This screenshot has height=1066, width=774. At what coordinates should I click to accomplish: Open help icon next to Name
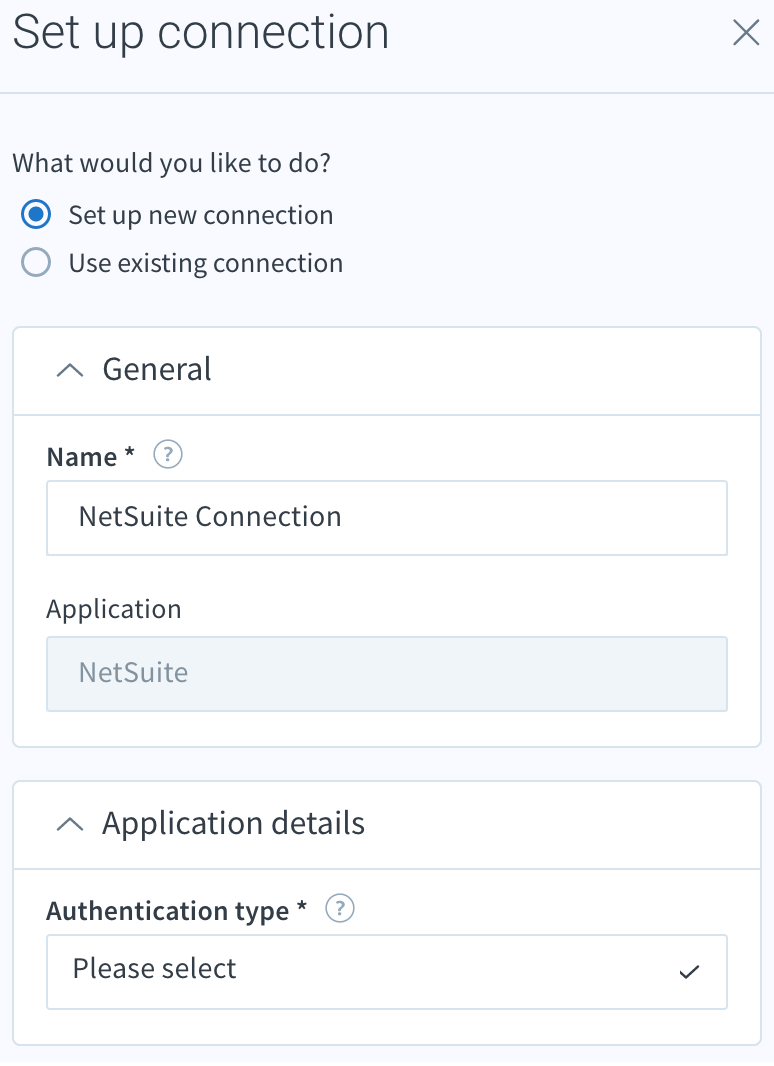click(x=168, y=455)
